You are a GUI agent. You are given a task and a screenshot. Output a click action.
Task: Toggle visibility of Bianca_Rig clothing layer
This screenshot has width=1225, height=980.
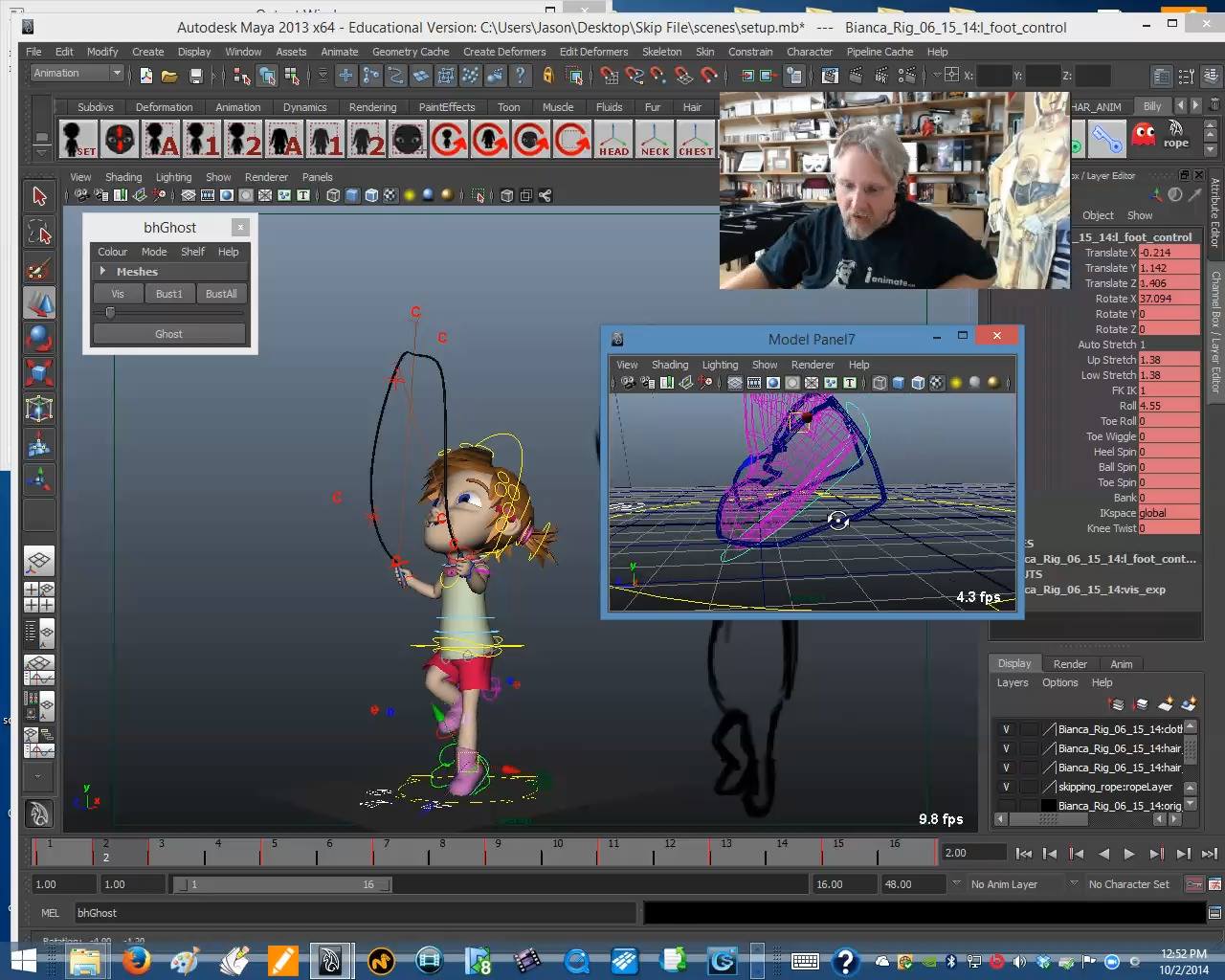1006,729
